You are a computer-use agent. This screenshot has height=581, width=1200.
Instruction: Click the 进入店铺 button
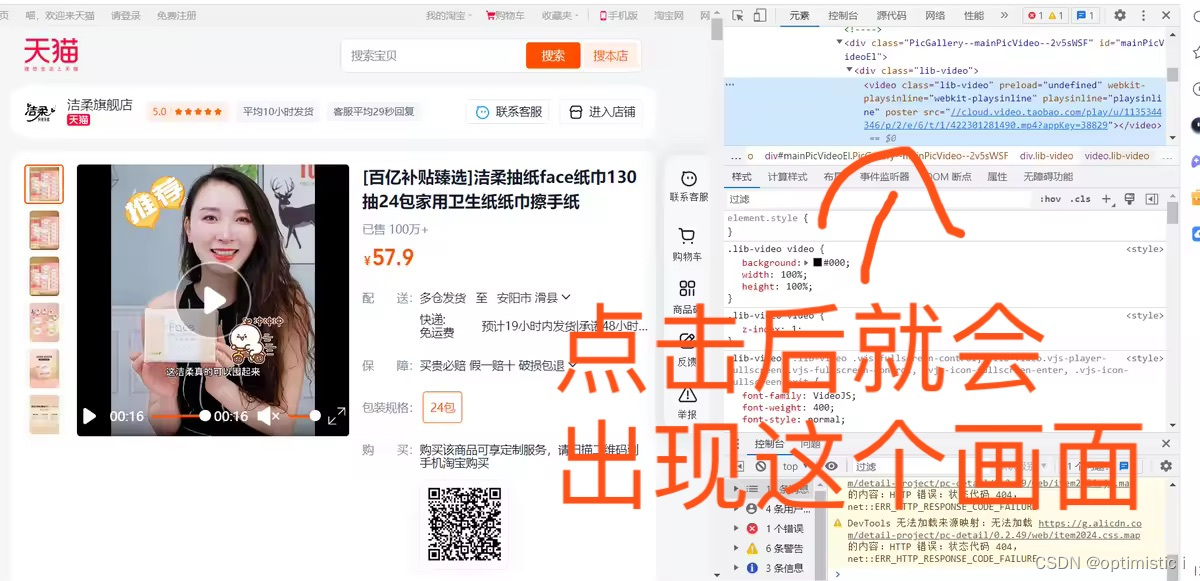(603, 112)
